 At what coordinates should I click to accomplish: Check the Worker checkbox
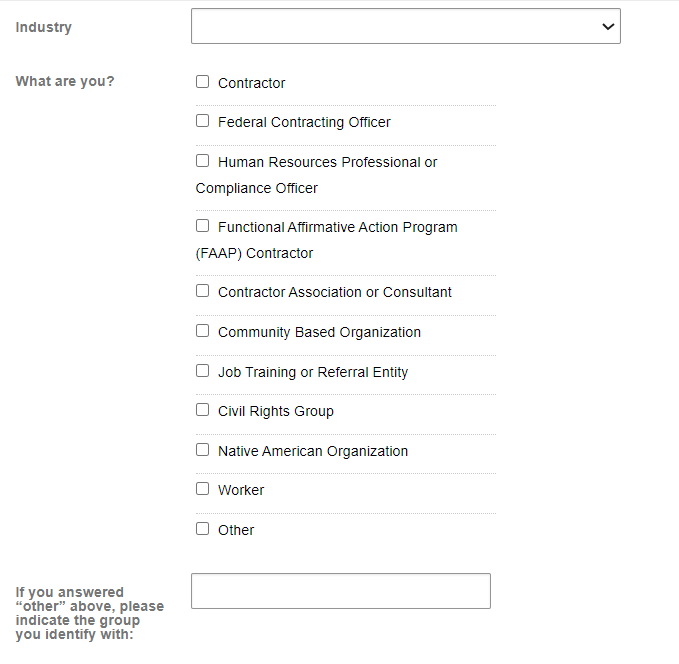click(x=203, y=489)
